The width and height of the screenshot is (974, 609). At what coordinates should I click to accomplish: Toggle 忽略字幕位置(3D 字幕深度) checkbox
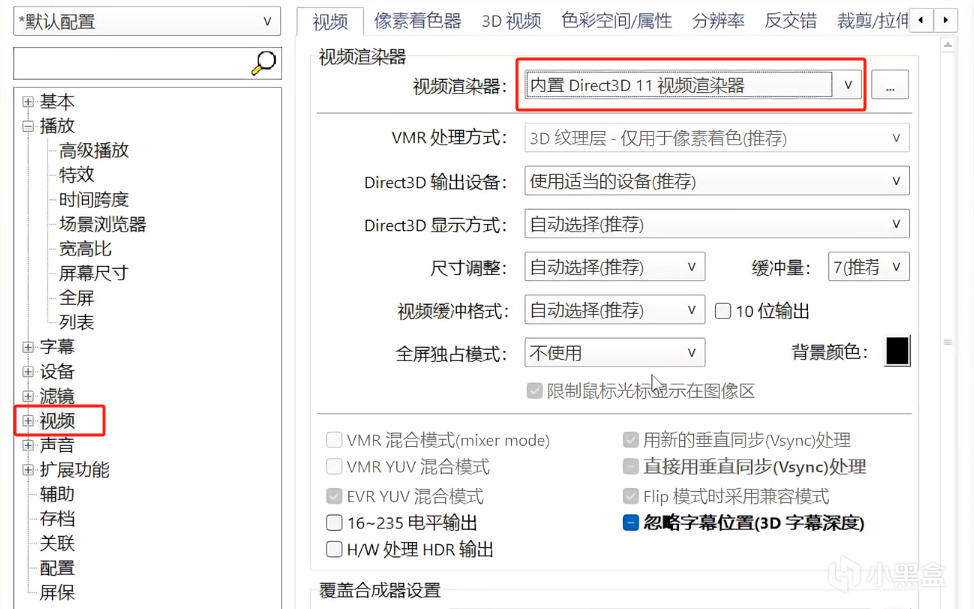(630, 523)
